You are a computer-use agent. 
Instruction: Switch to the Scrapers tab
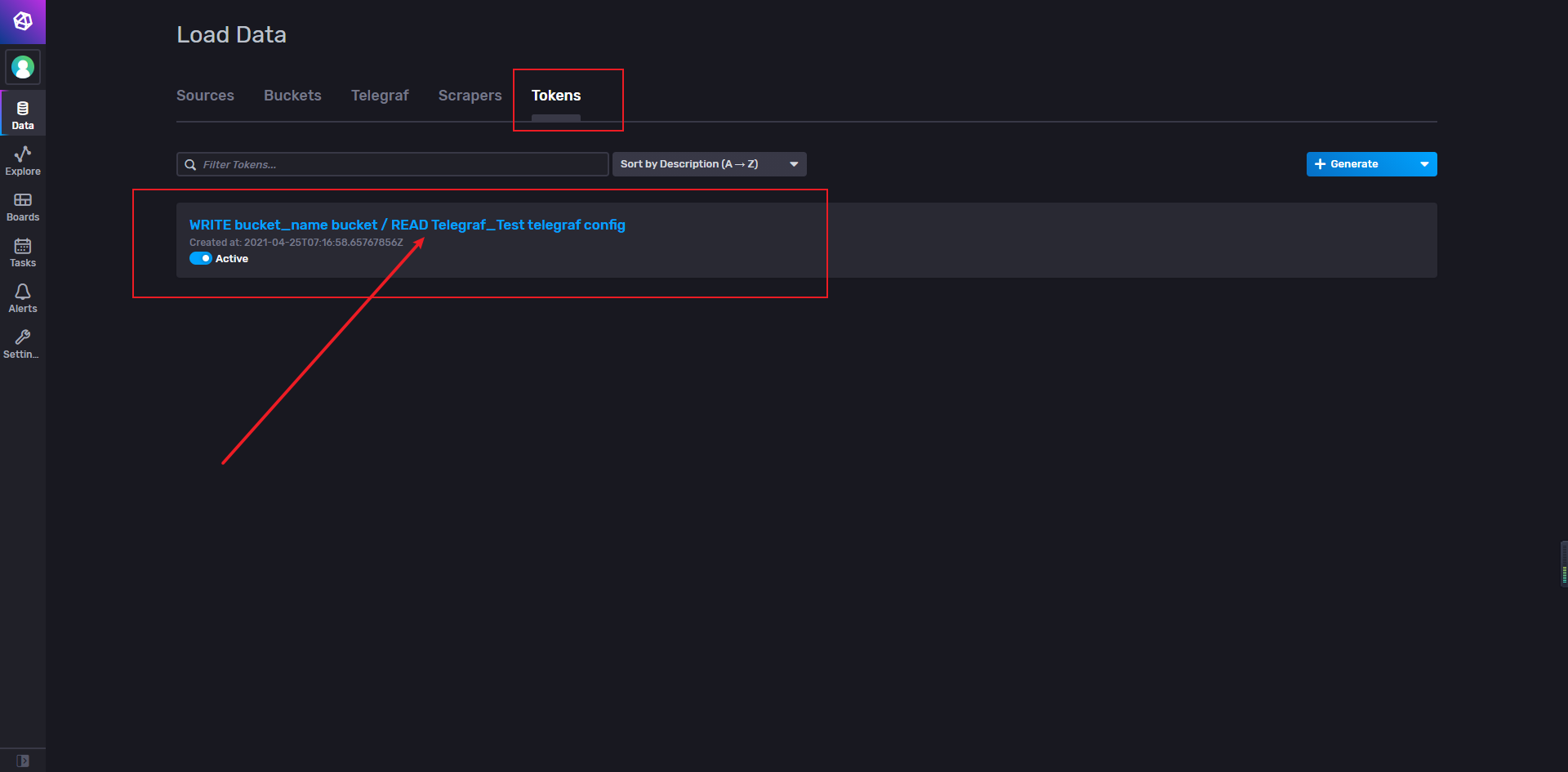pyautogui.click(x=470, y=96)
